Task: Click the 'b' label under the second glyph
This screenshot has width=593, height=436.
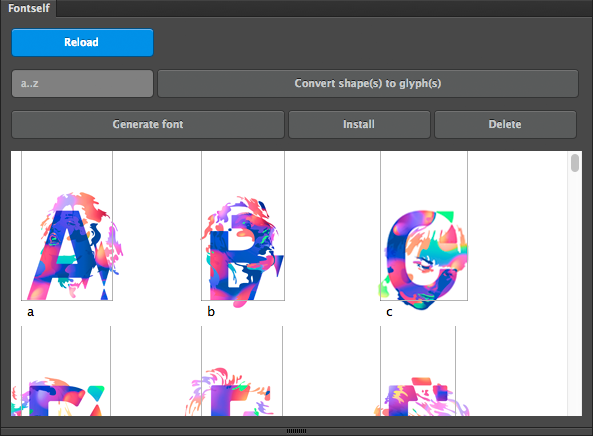Action: [211, 312]
